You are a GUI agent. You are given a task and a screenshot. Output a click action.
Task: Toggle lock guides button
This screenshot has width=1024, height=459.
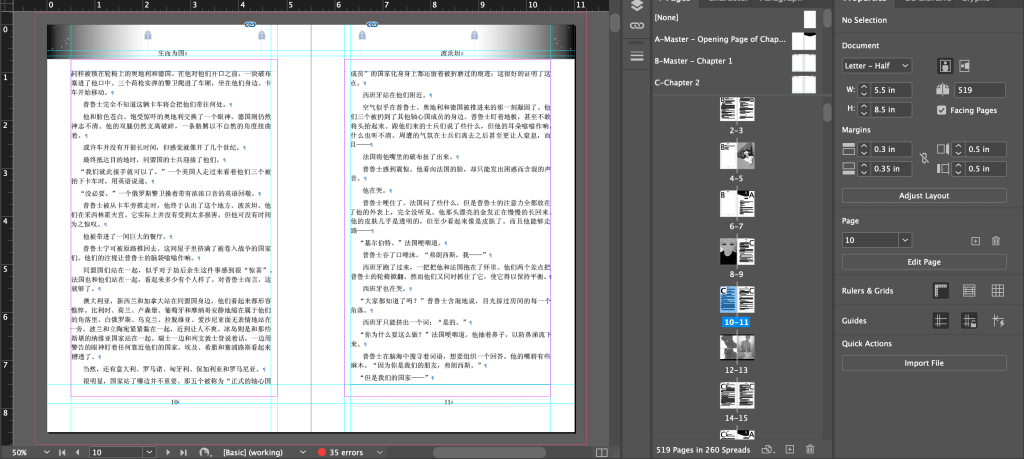point(968,320)
